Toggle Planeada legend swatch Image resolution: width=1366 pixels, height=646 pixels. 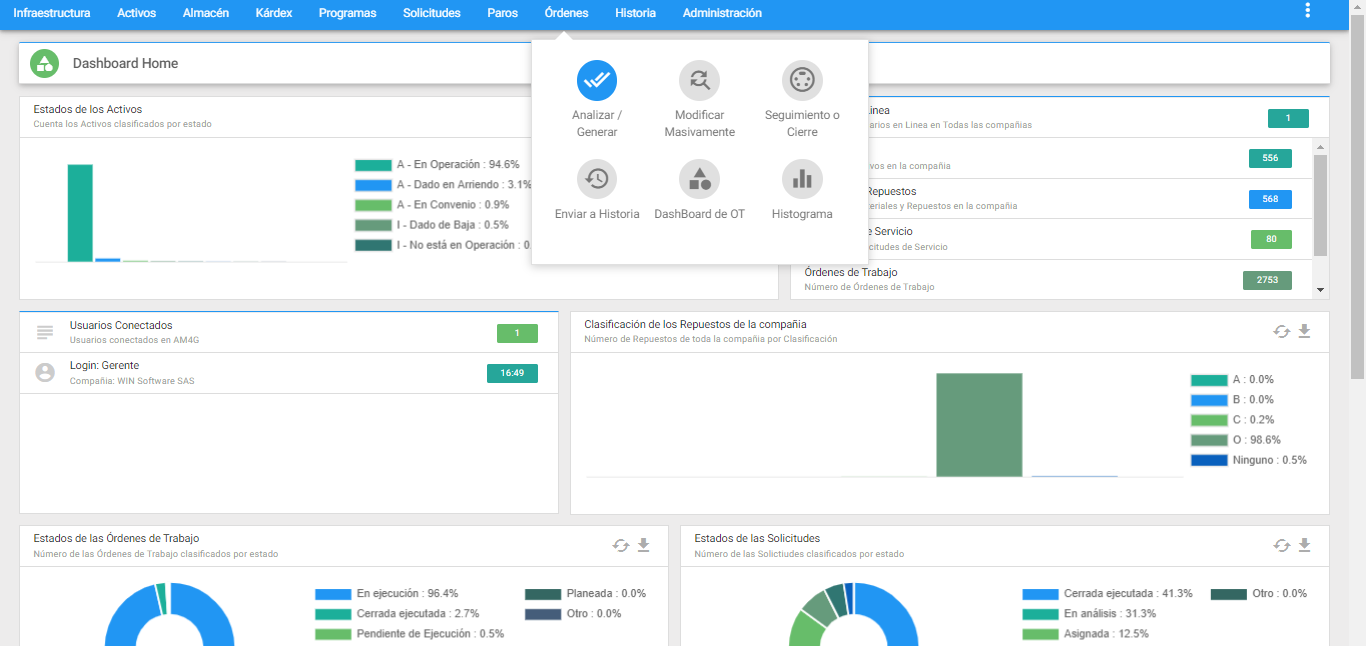coord(543,594)
